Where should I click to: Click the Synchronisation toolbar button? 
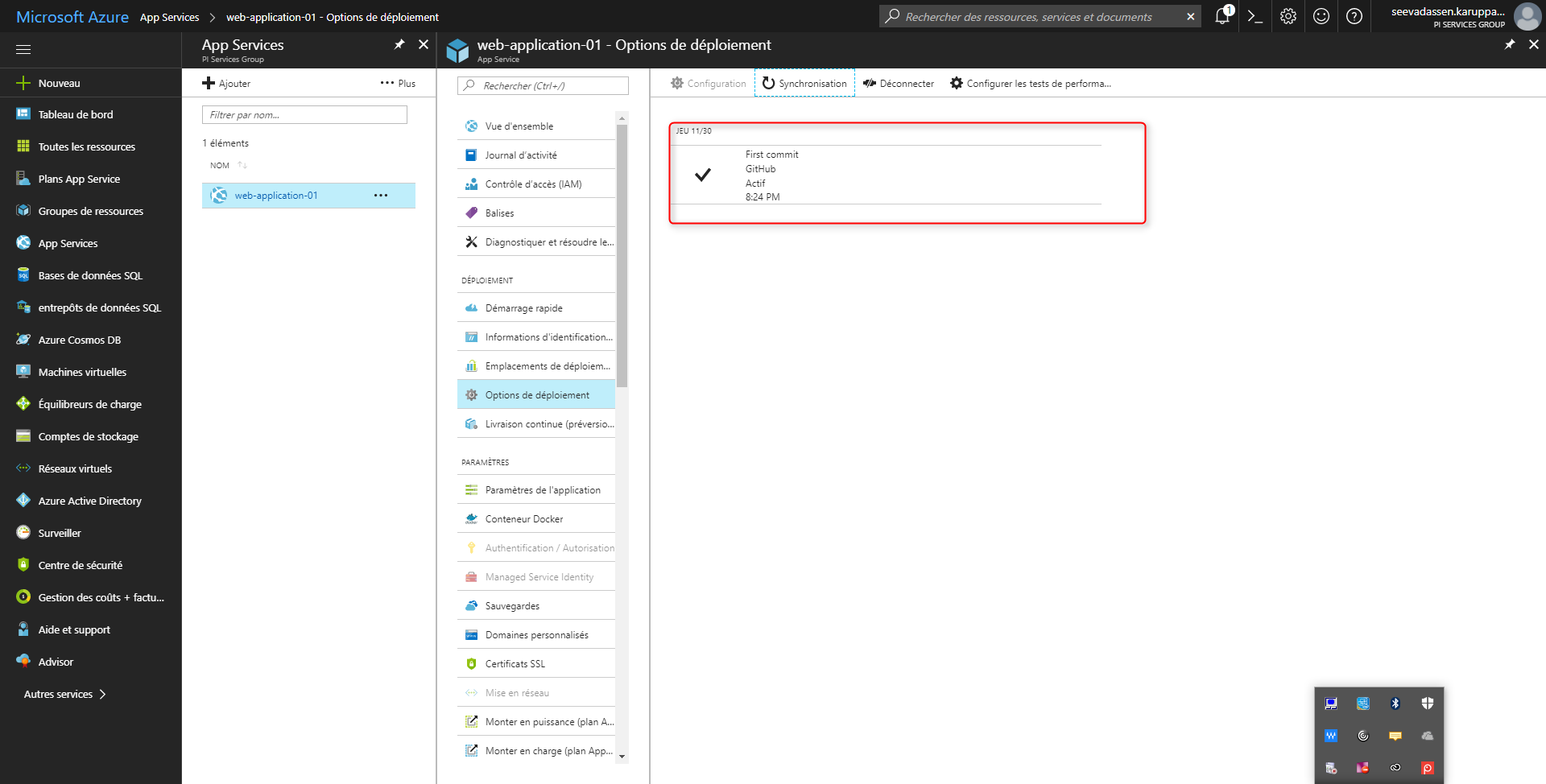coord(804,84)
